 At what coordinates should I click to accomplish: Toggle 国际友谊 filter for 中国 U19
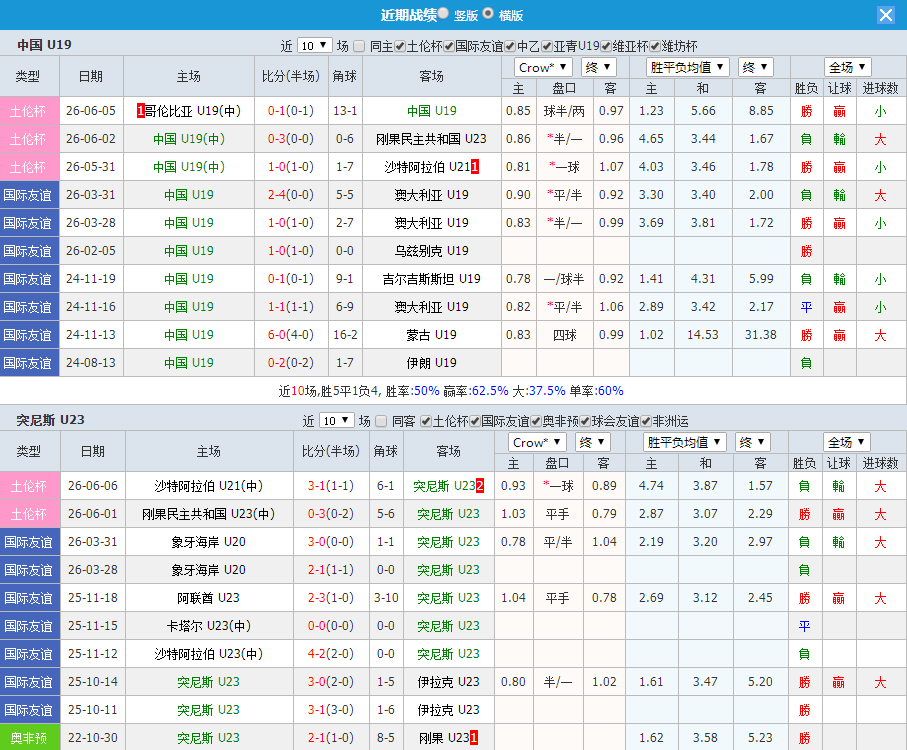[449, 46]
